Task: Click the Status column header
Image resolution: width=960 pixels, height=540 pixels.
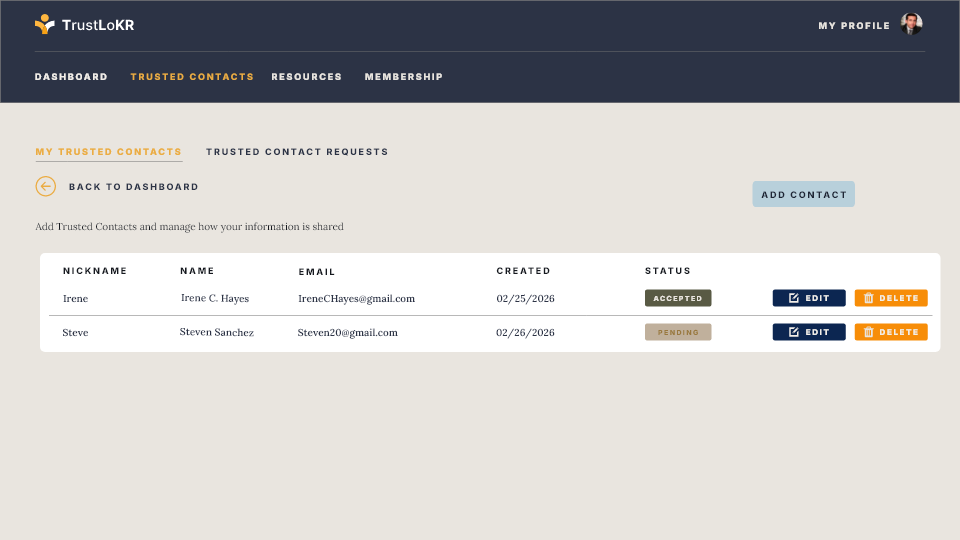Action: [667, 271]
